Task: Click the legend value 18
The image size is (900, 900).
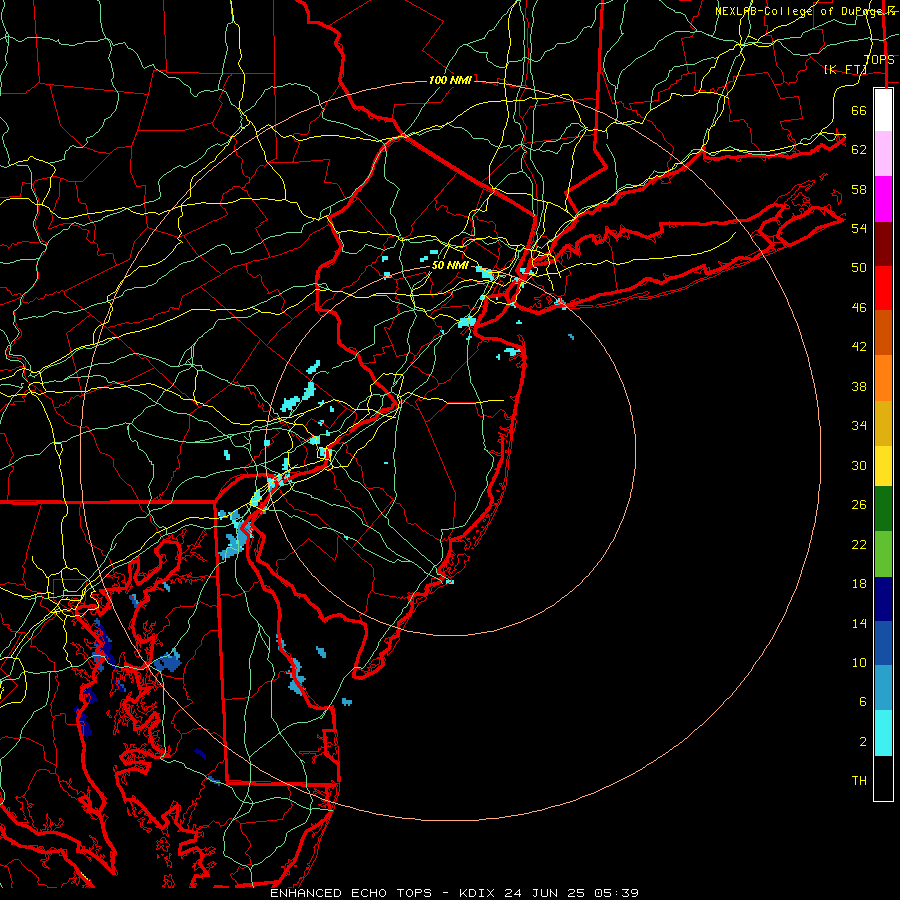Action: 859,584
